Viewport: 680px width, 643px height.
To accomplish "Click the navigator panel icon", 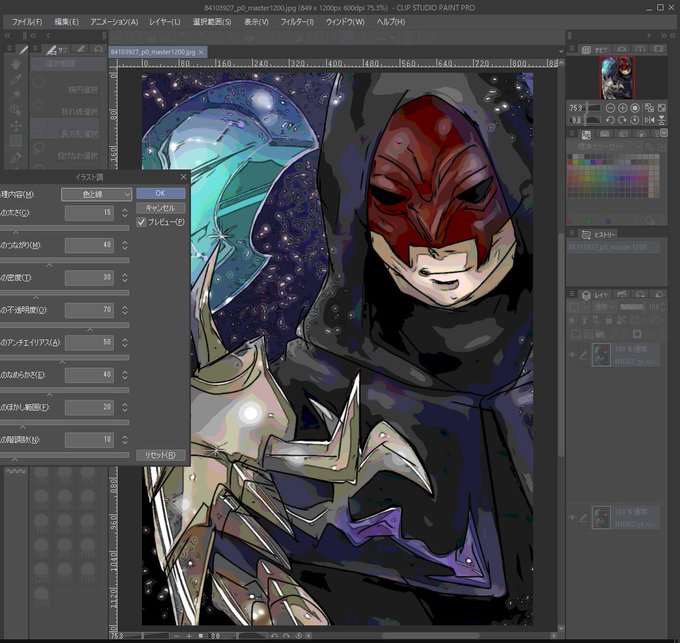I will 586,50.
